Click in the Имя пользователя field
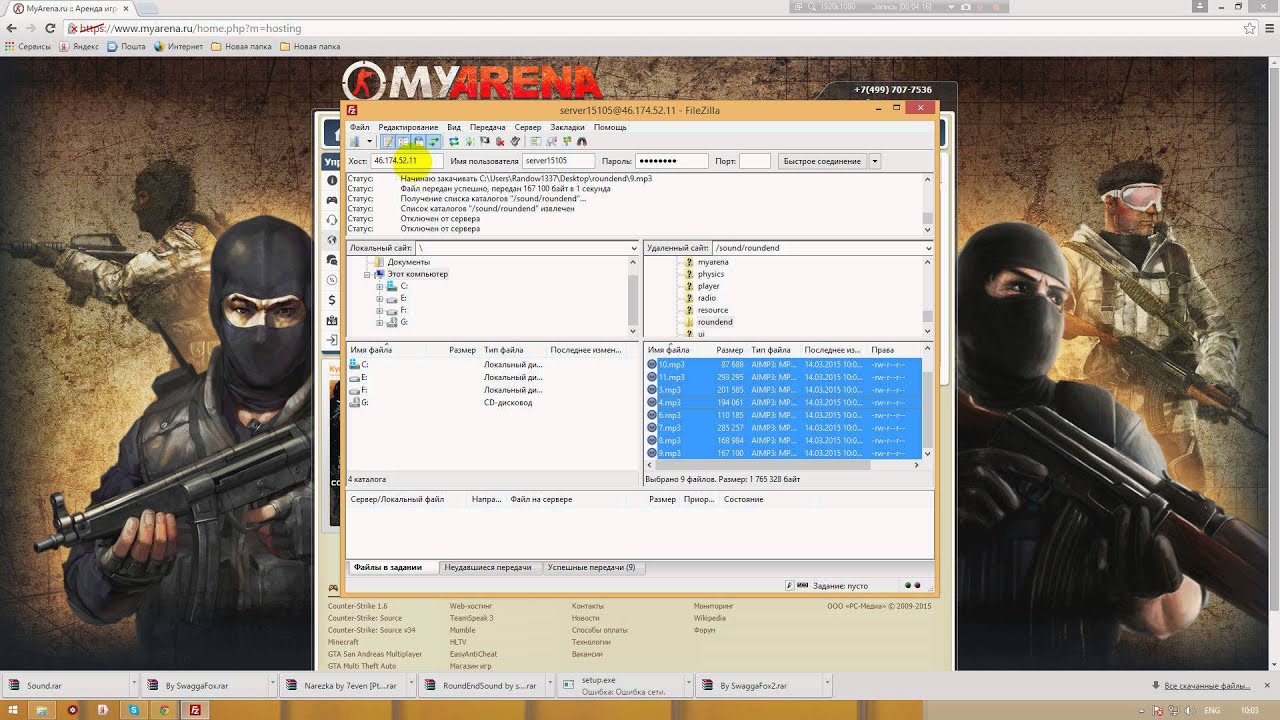Screen dimensions: 1280x720 click(x=558, y=161)
